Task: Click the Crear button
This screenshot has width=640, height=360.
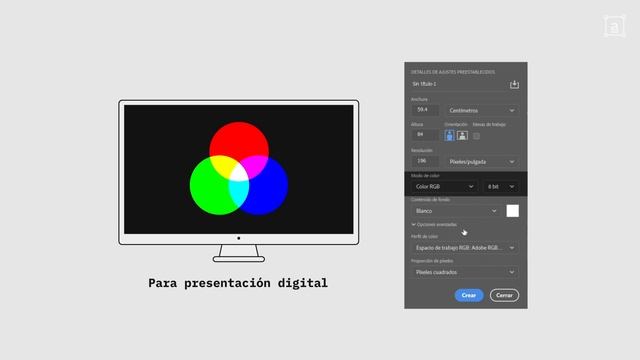Action: click(x=469, y=295)
